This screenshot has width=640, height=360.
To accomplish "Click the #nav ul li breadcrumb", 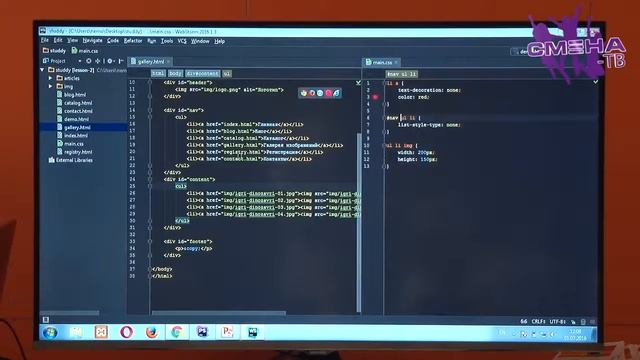I will click(x=402, y=74).
